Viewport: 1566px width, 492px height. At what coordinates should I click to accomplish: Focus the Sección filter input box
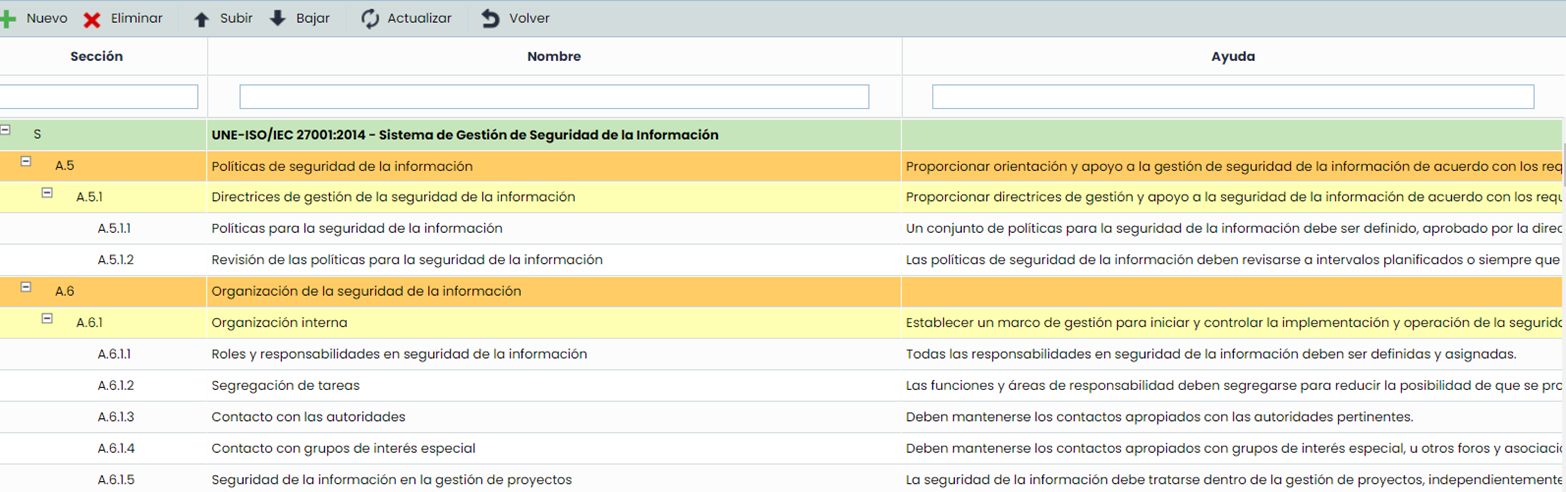pyautogui.click(x=98, y=97)
